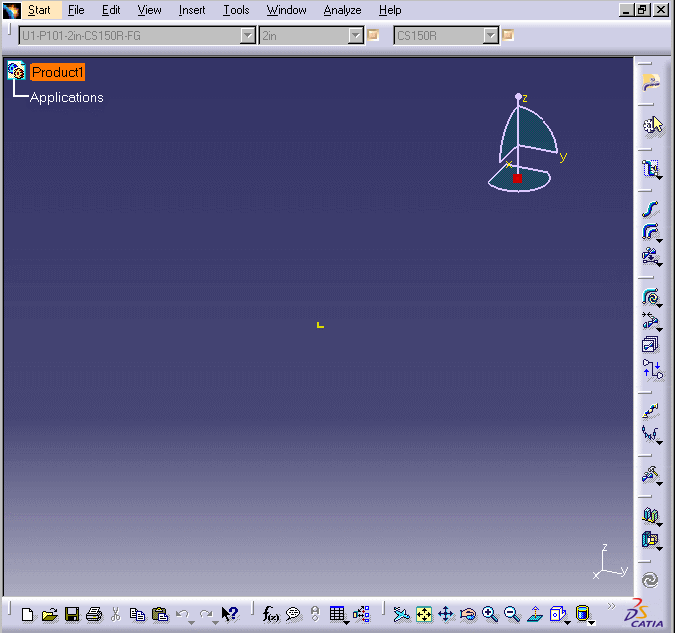Click the Print icon
The height and width of the screenshot is (633, 675).
94,614
